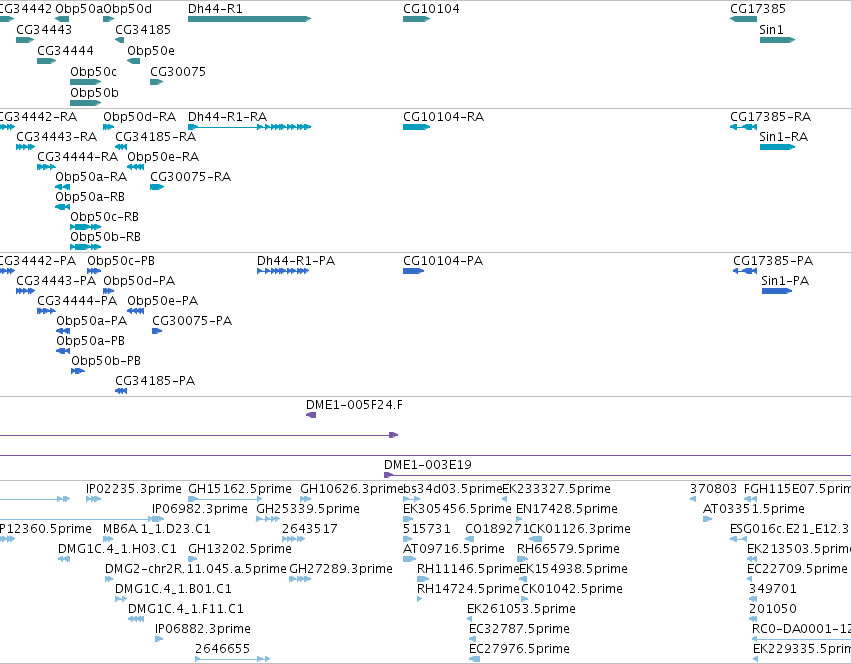The height and width of the screenshot is (664, 851).
Task: Click the Obp50b gene label
Action: pos(94,93)
